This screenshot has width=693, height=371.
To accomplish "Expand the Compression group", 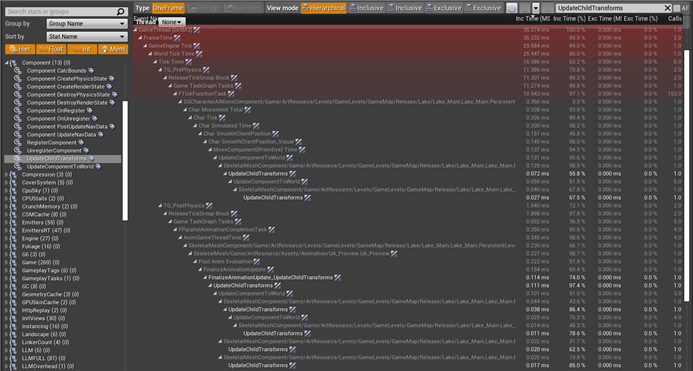I will pos(7,175).
